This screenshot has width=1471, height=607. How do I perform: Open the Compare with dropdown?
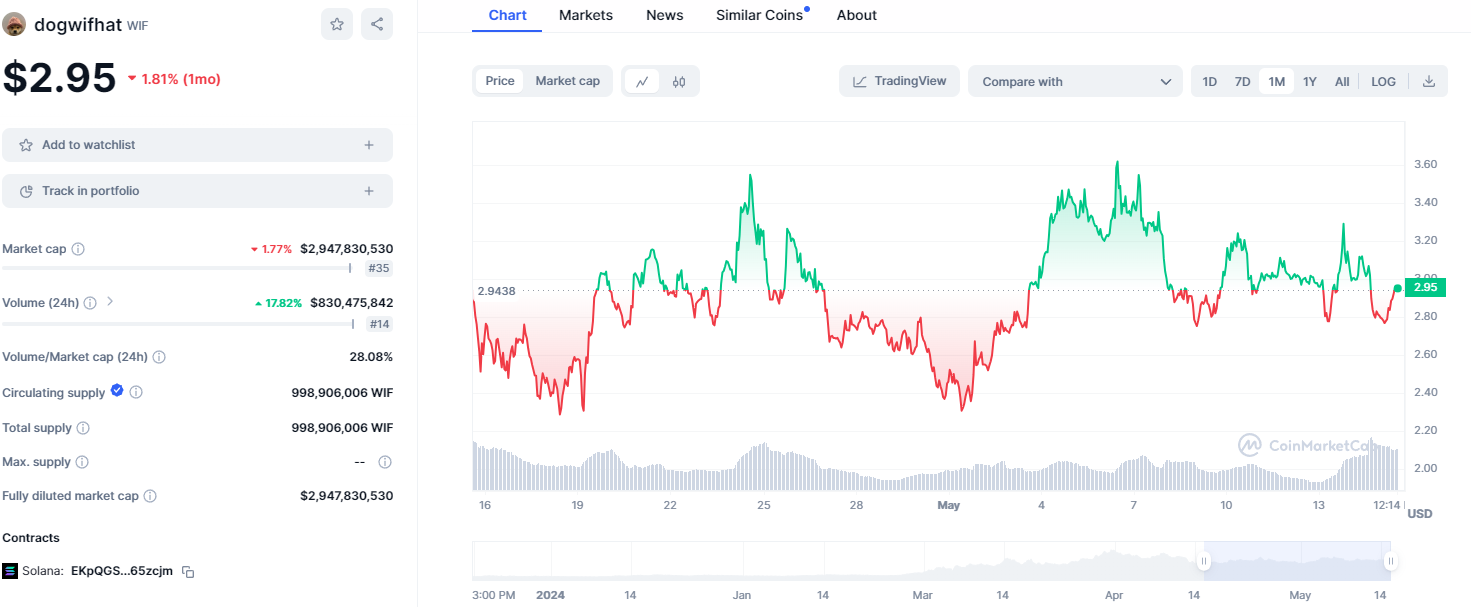click(1075, 82)
